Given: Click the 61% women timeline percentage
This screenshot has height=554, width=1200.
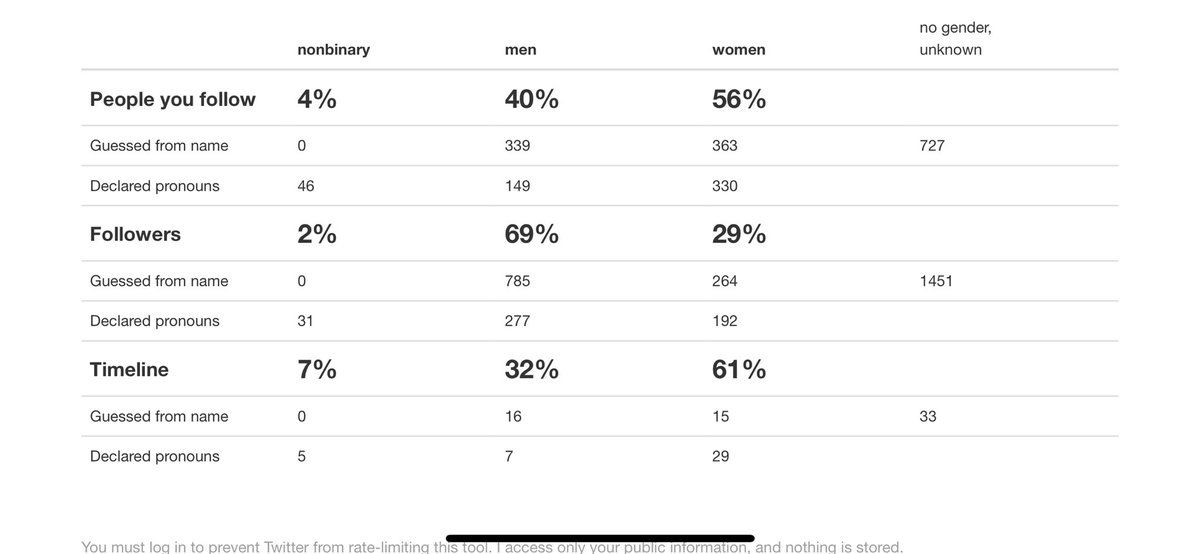Looking at the screenshot, I should tap(739, 369).
